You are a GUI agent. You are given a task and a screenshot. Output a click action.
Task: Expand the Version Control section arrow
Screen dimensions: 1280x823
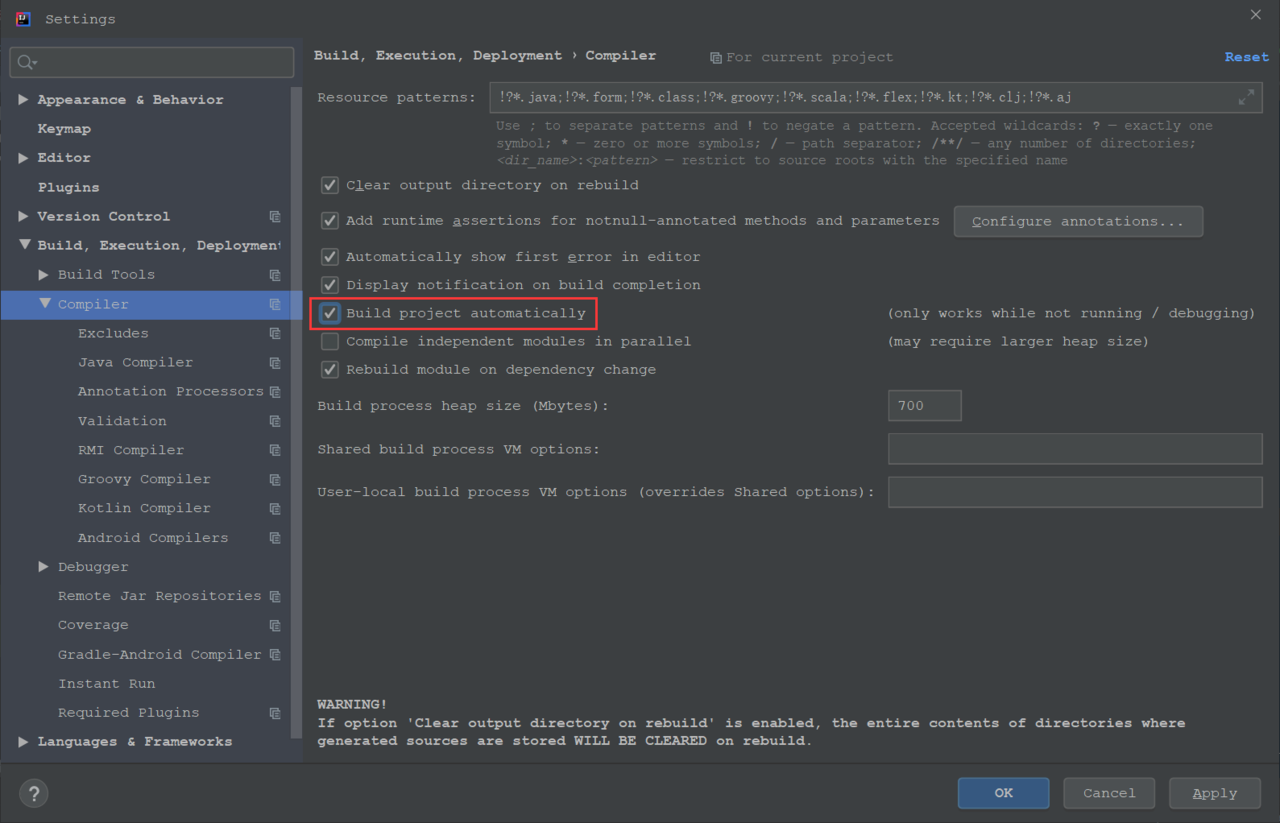point(23,216)
